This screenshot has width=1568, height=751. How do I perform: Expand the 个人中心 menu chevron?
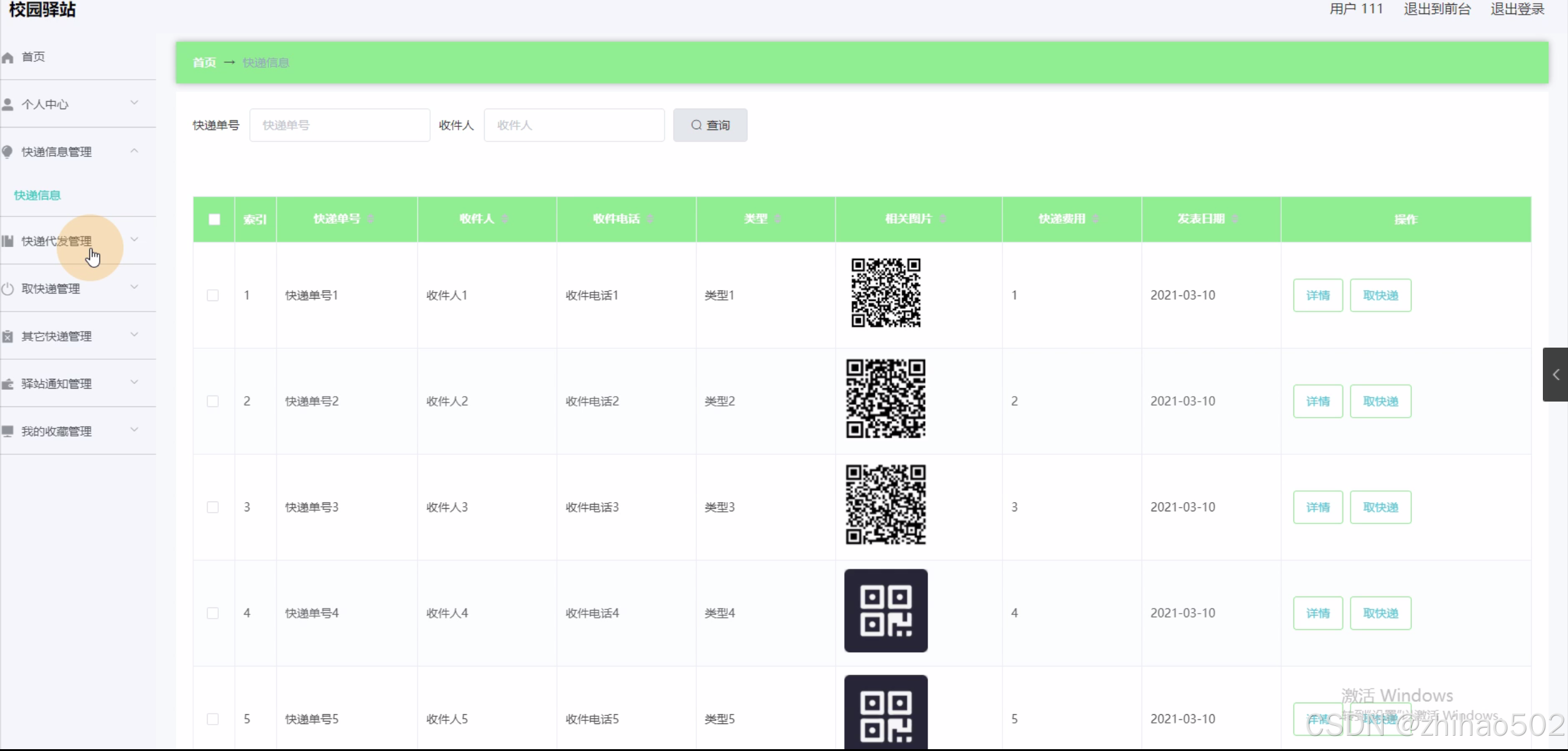(134, 103)
